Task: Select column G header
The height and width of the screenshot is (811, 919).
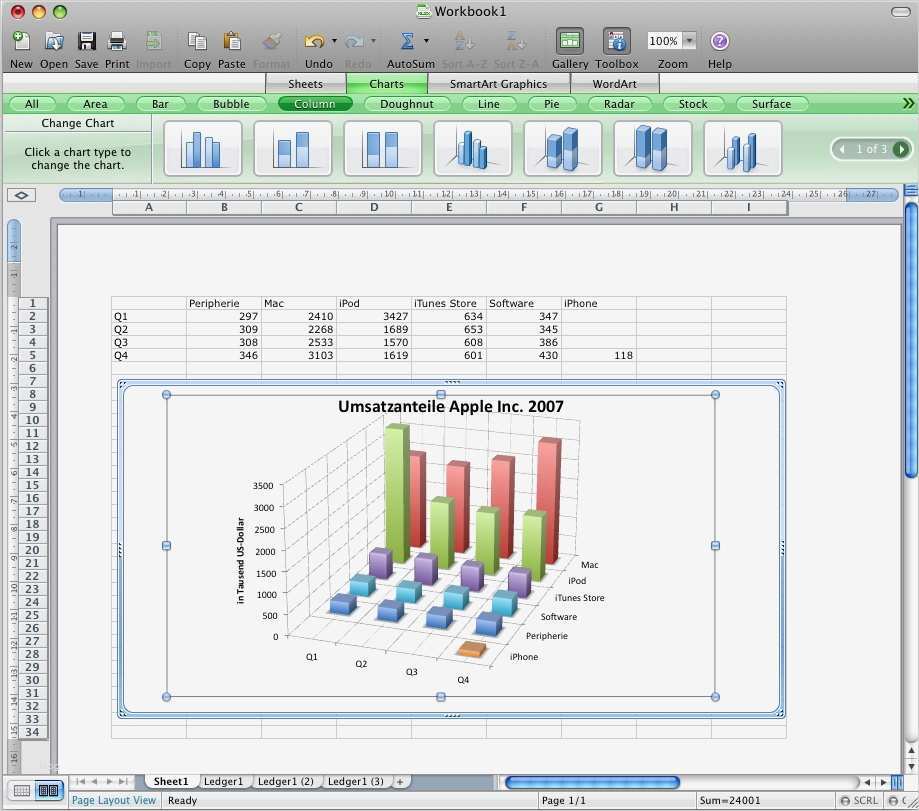Action: click(x=599, y=207)
